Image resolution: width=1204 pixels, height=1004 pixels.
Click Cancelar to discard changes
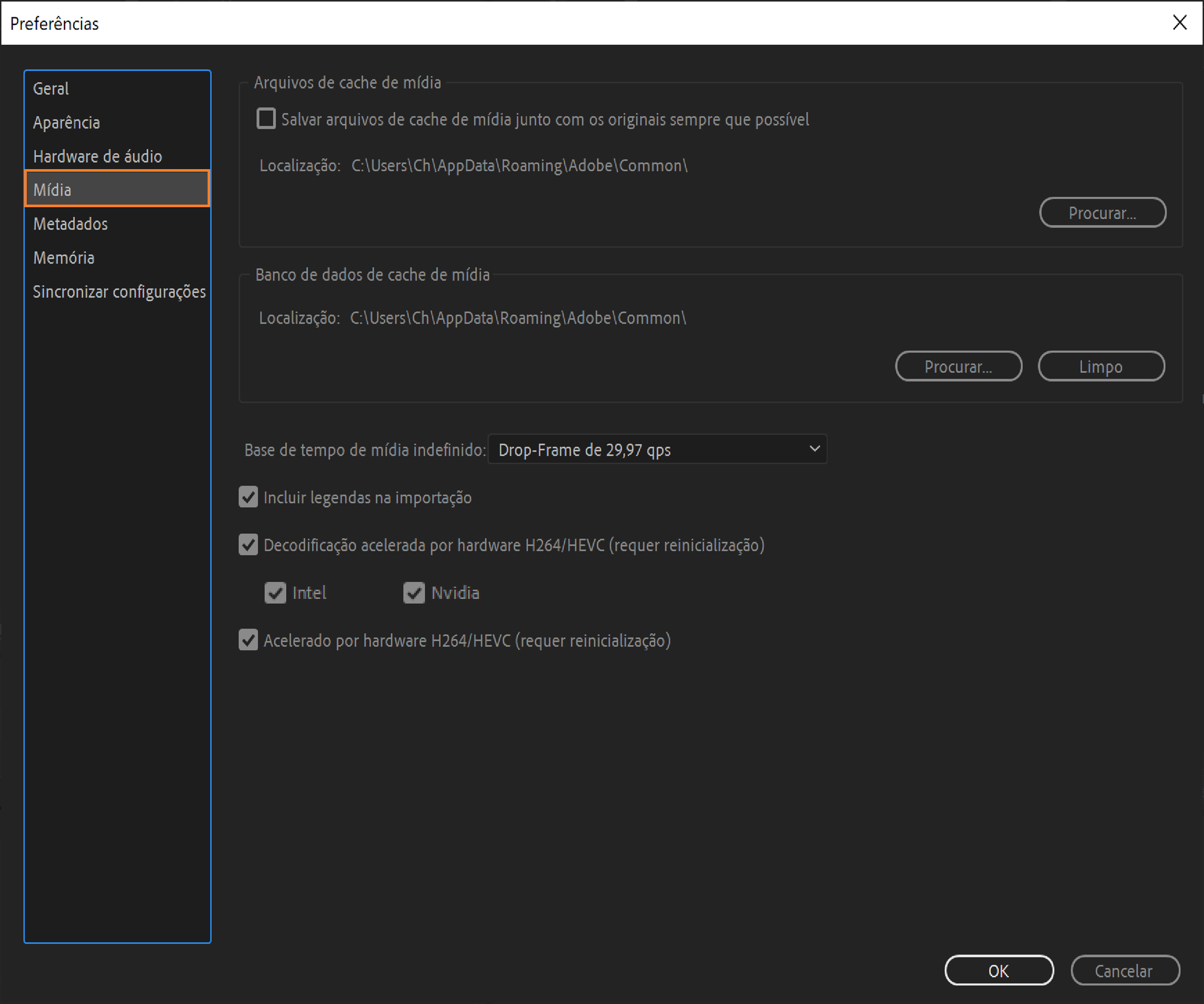point(1124,970)
